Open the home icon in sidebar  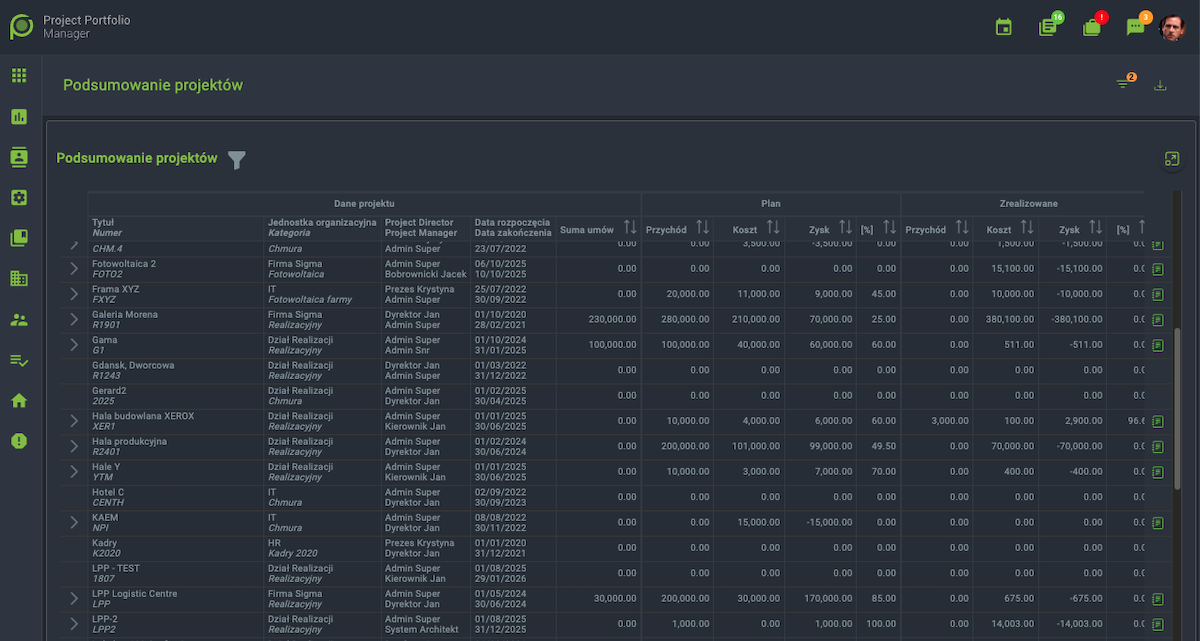19,401
